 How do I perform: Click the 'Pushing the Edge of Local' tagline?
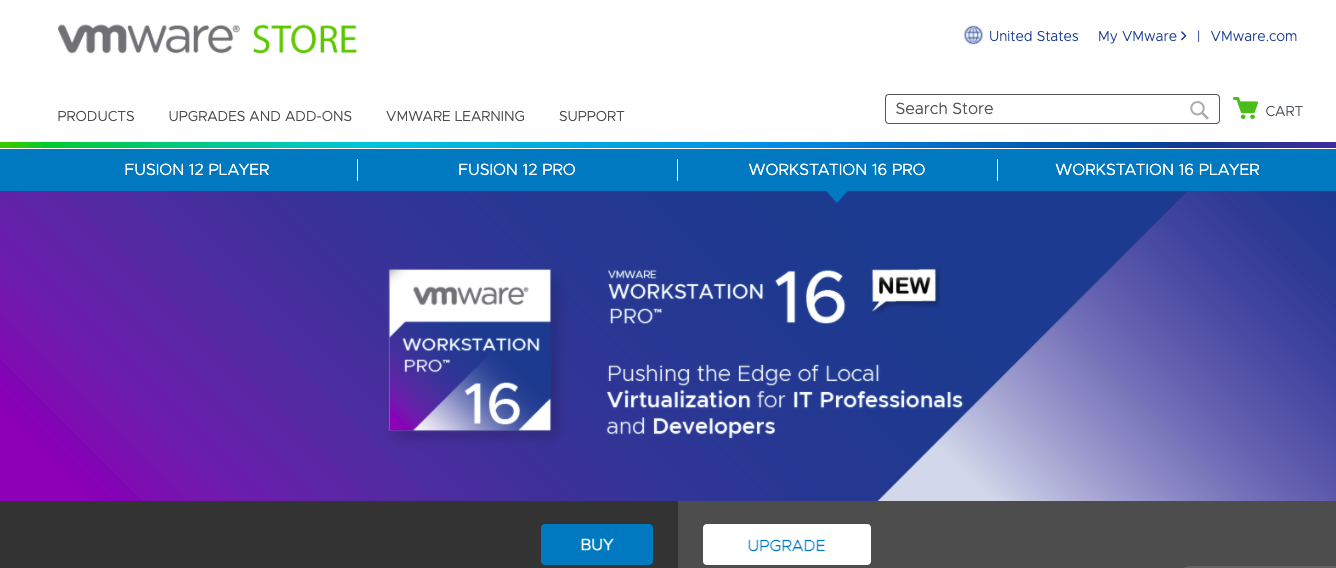785,400
